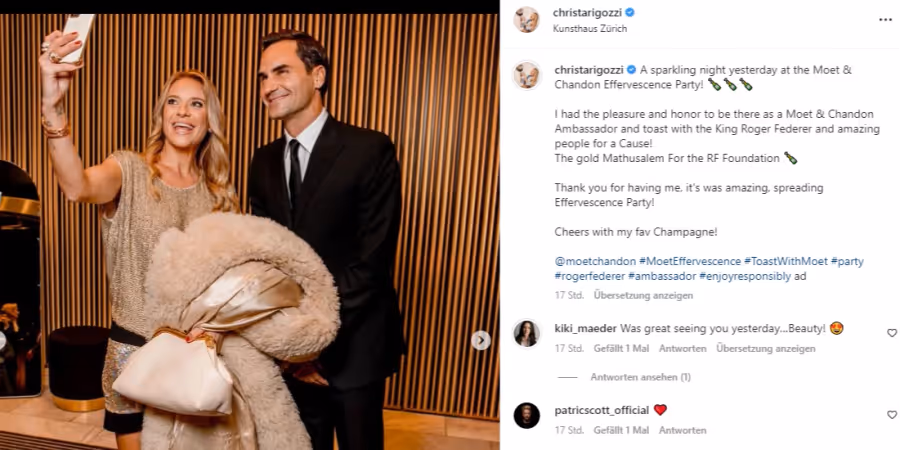Expand 'Antworten ansehen (1)' replies
Screen dimensions: 900x450
pyautogui.click(x=641, y=377)
